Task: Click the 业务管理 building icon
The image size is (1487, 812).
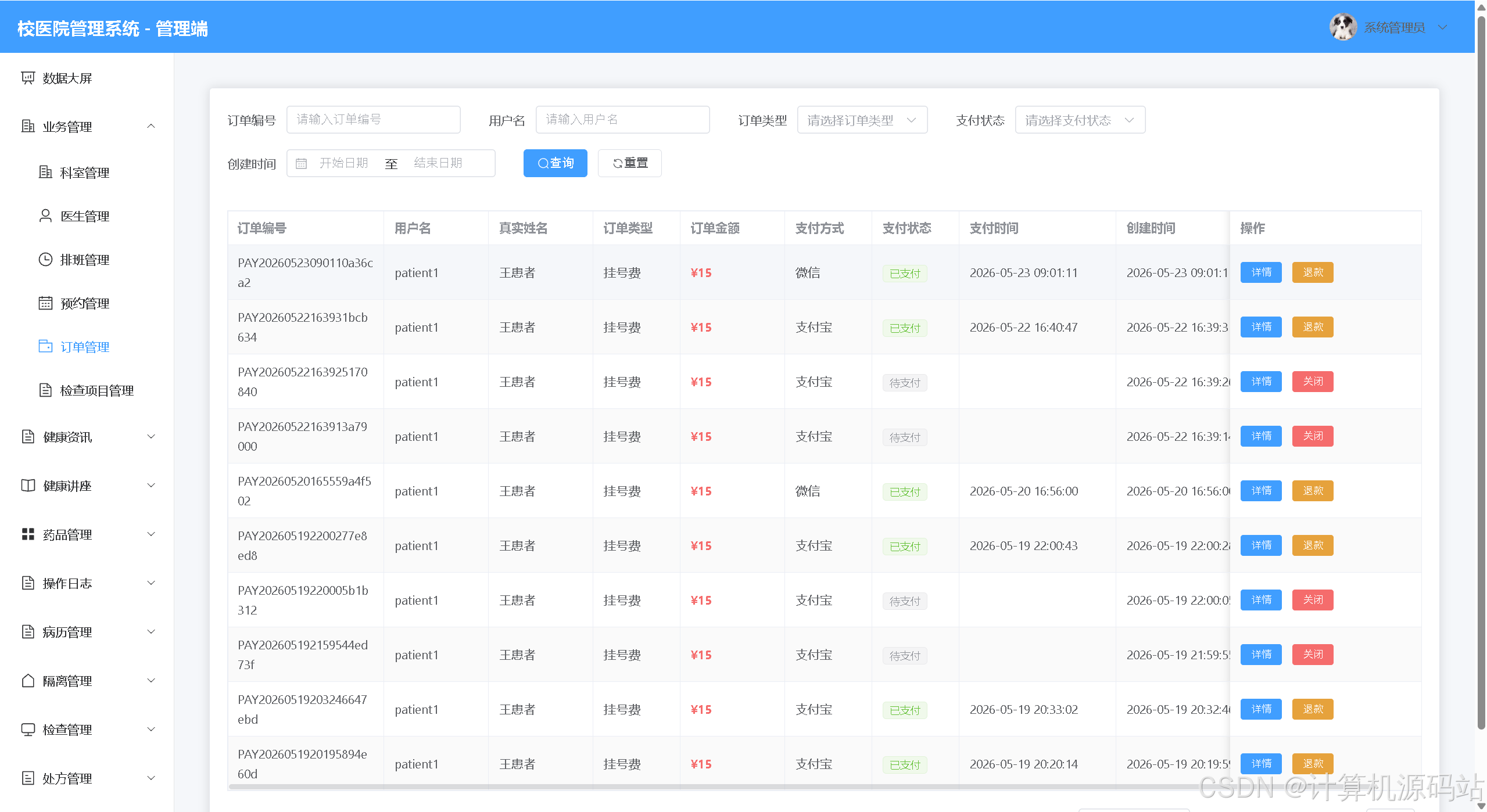Action: pos(28,126)
